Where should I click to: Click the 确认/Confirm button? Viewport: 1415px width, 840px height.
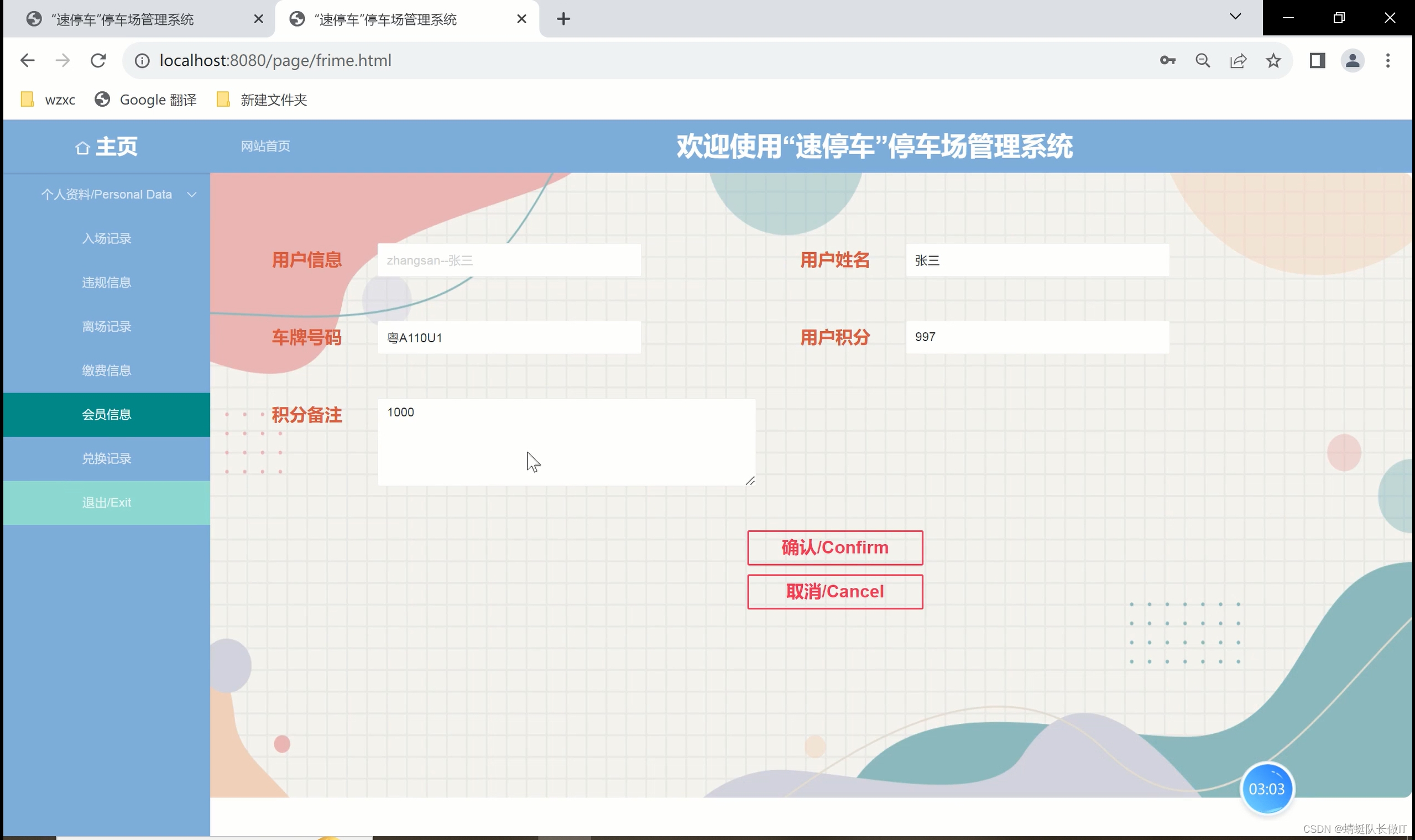[x=835, y=547]
